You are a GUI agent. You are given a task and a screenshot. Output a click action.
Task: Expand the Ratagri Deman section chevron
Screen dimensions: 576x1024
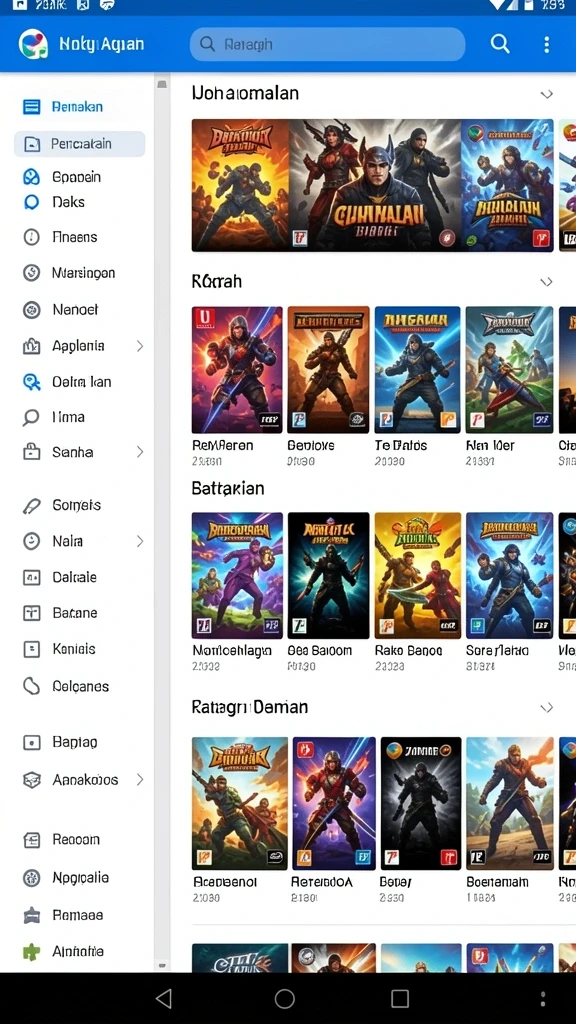[x=547, y=707]
